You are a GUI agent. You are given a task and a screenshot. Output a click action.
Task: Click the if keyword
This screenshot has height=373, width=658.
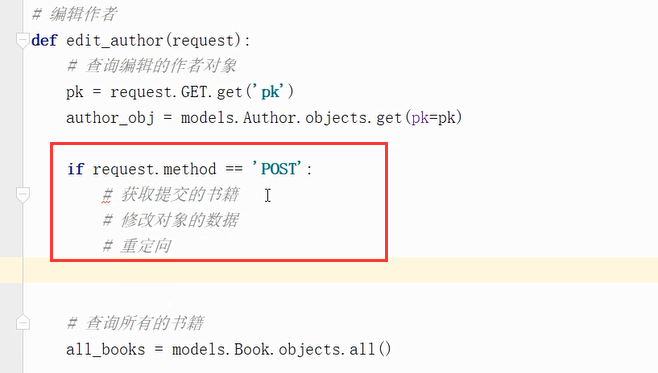[76, 169]
